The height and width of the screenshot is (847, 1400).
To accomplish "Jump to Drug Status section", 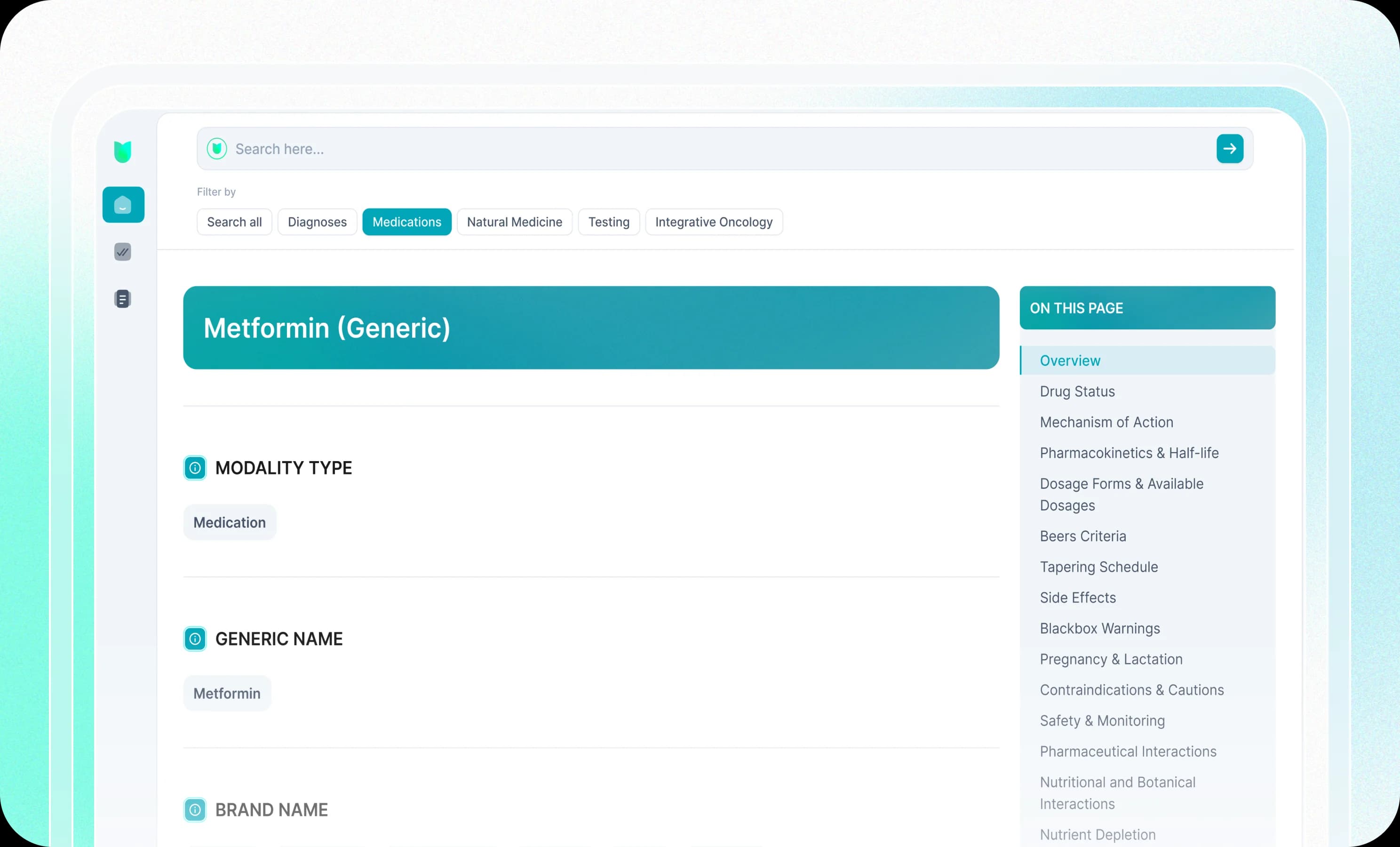I will tap(1077, 392).
